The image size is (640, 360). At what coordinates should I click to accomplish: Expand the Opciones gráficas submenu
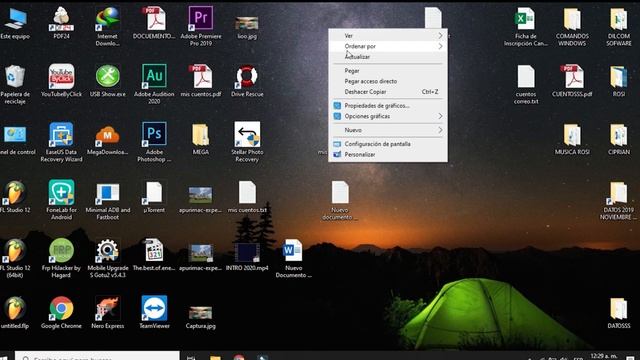[388, 116]
